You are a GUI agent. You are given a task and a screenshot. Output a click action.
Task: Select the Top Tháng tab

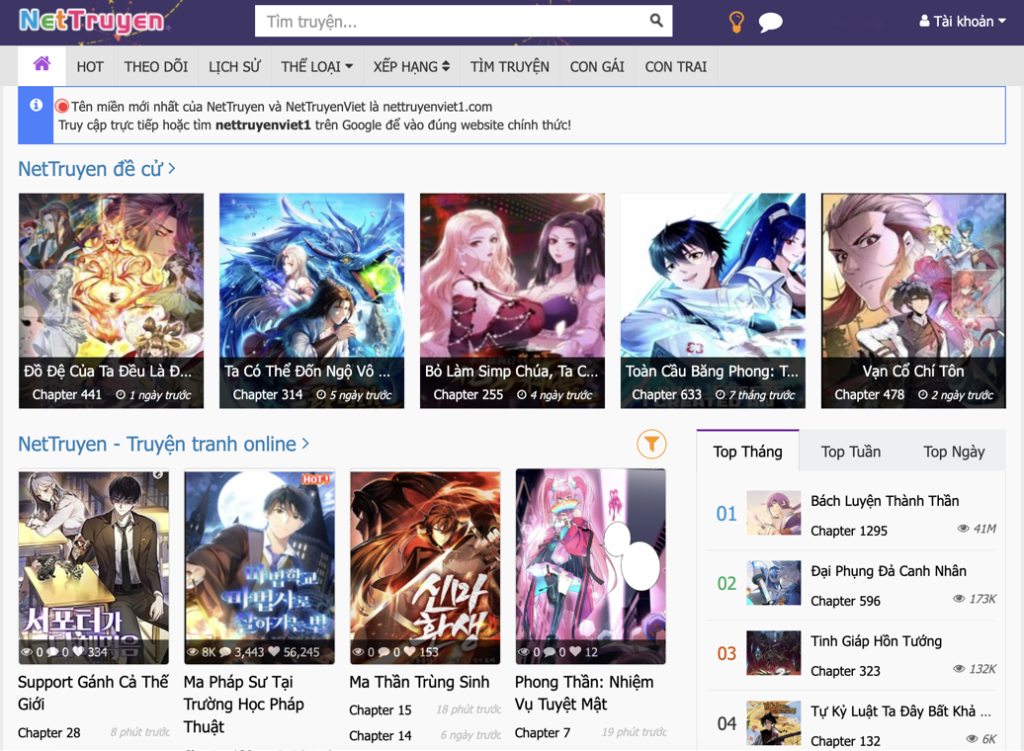coord(747,452)
